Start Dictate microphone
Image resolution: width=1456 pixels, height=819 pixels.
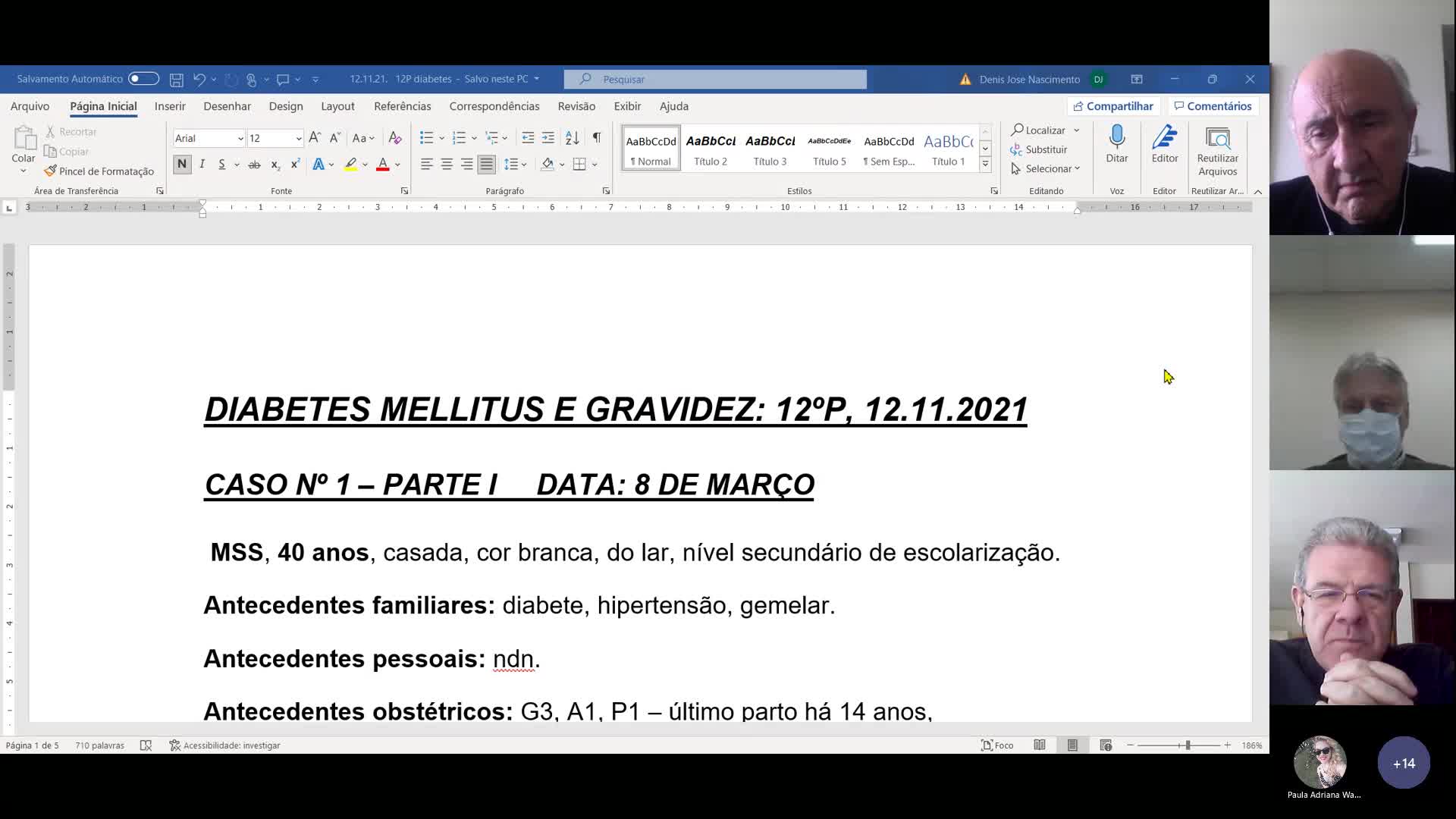tap(1116, 144)
